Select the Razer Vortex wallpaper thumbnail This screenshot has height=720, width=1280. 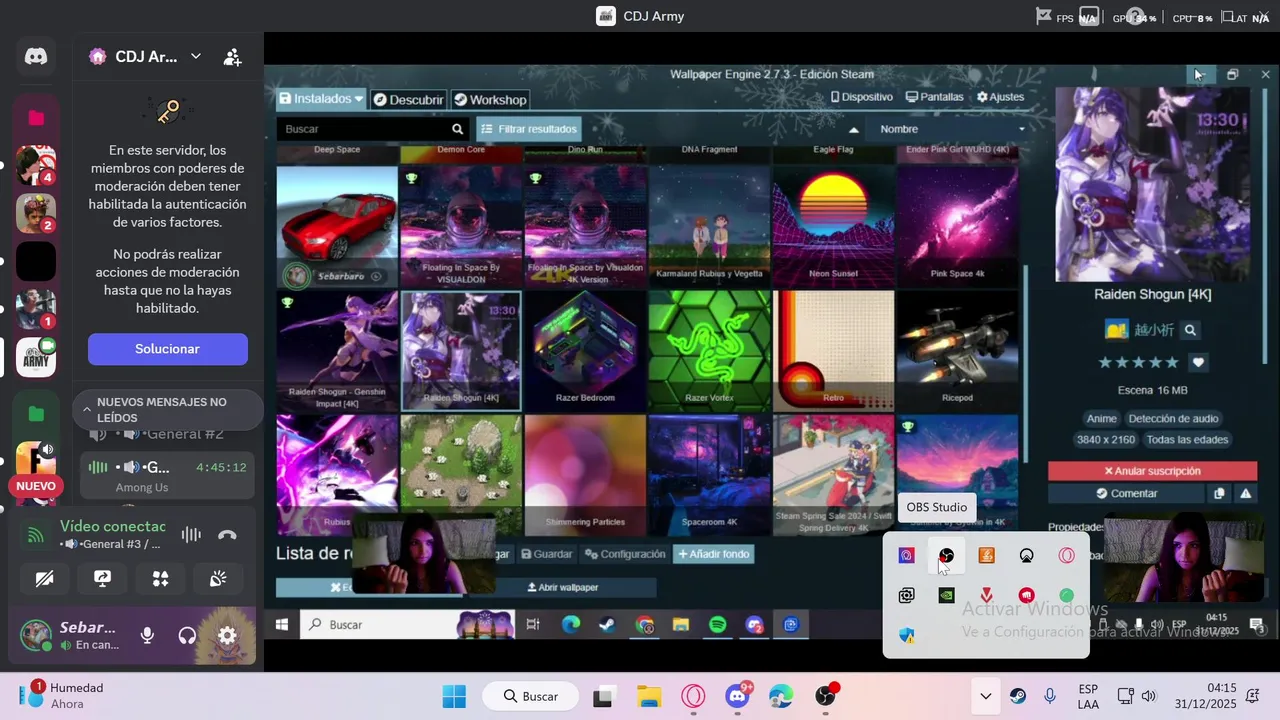pyautogui.click(x=709, y=351)
